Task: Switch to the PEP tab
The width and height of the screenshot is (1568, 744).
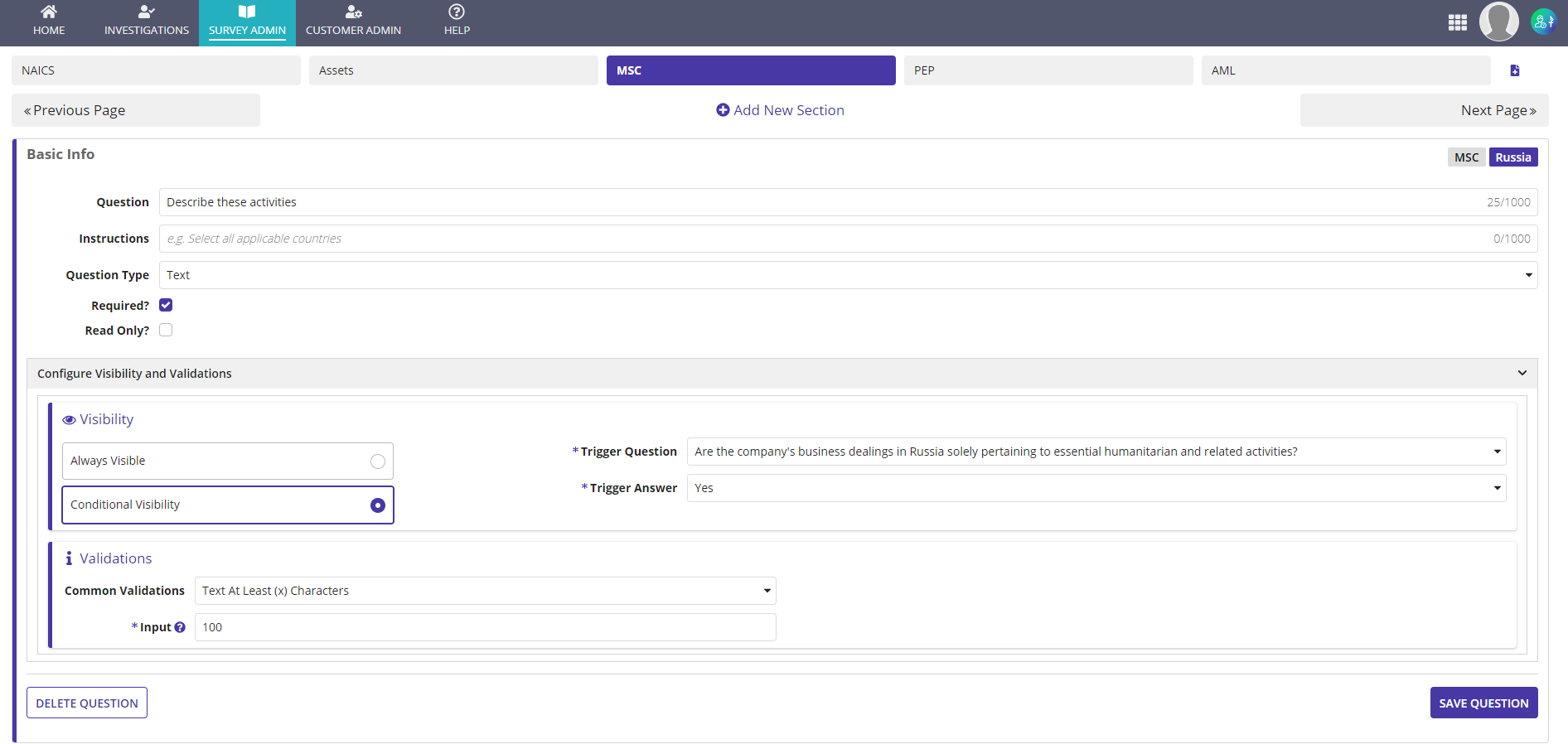Action: 1048,70
